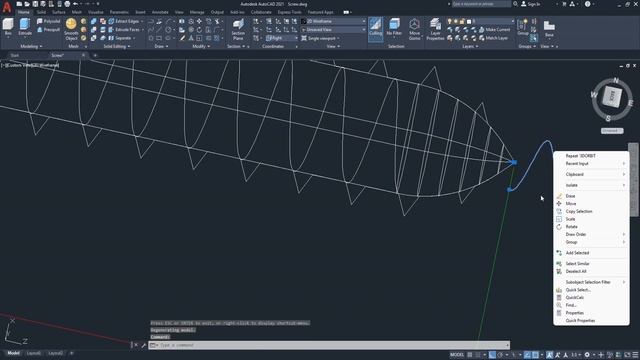Expand the Draw panel

pos(161,47)
